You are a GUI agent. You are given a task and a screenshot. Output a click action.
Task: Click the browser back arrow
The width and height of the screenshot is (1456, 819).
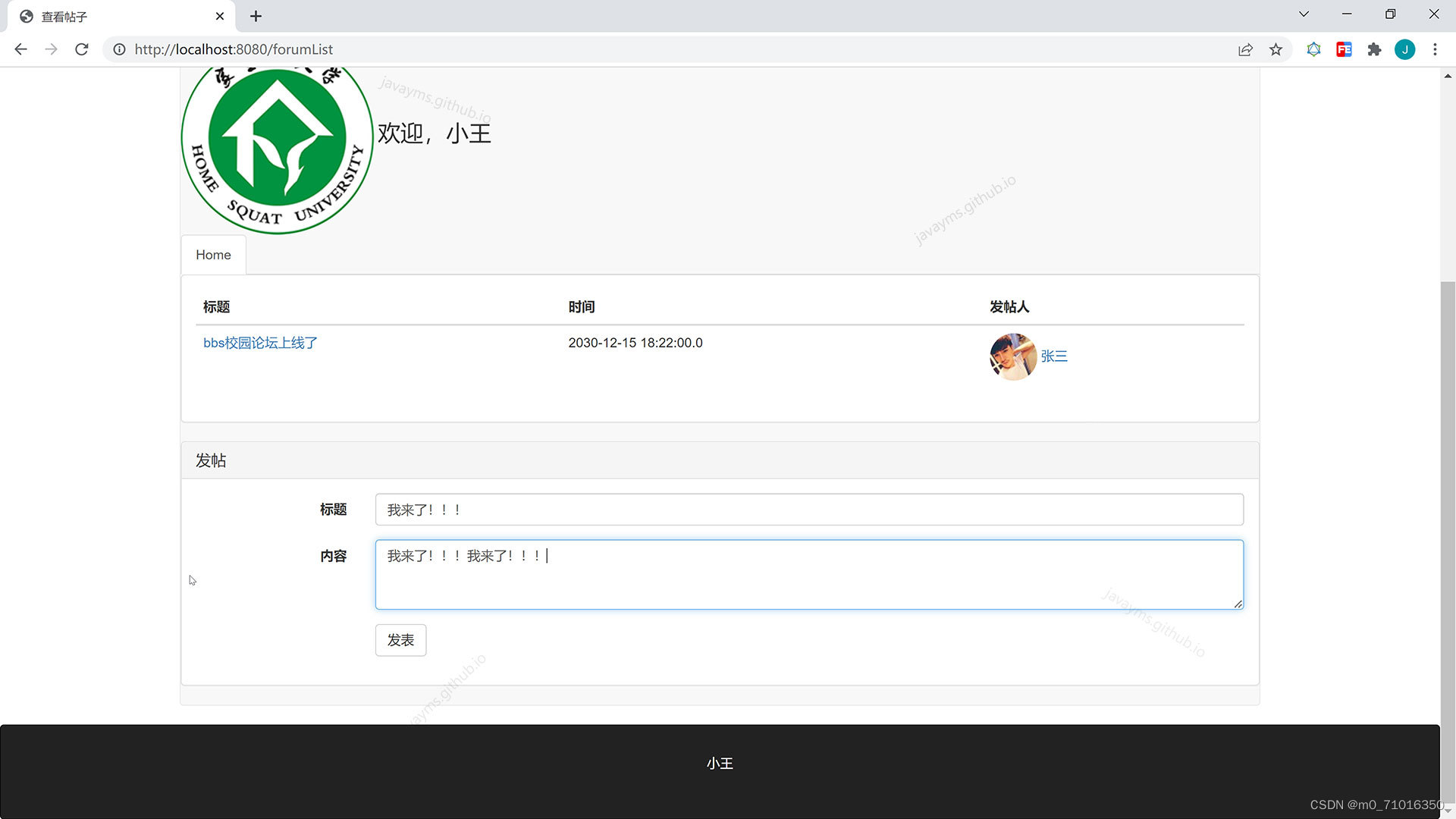[20, 49]
